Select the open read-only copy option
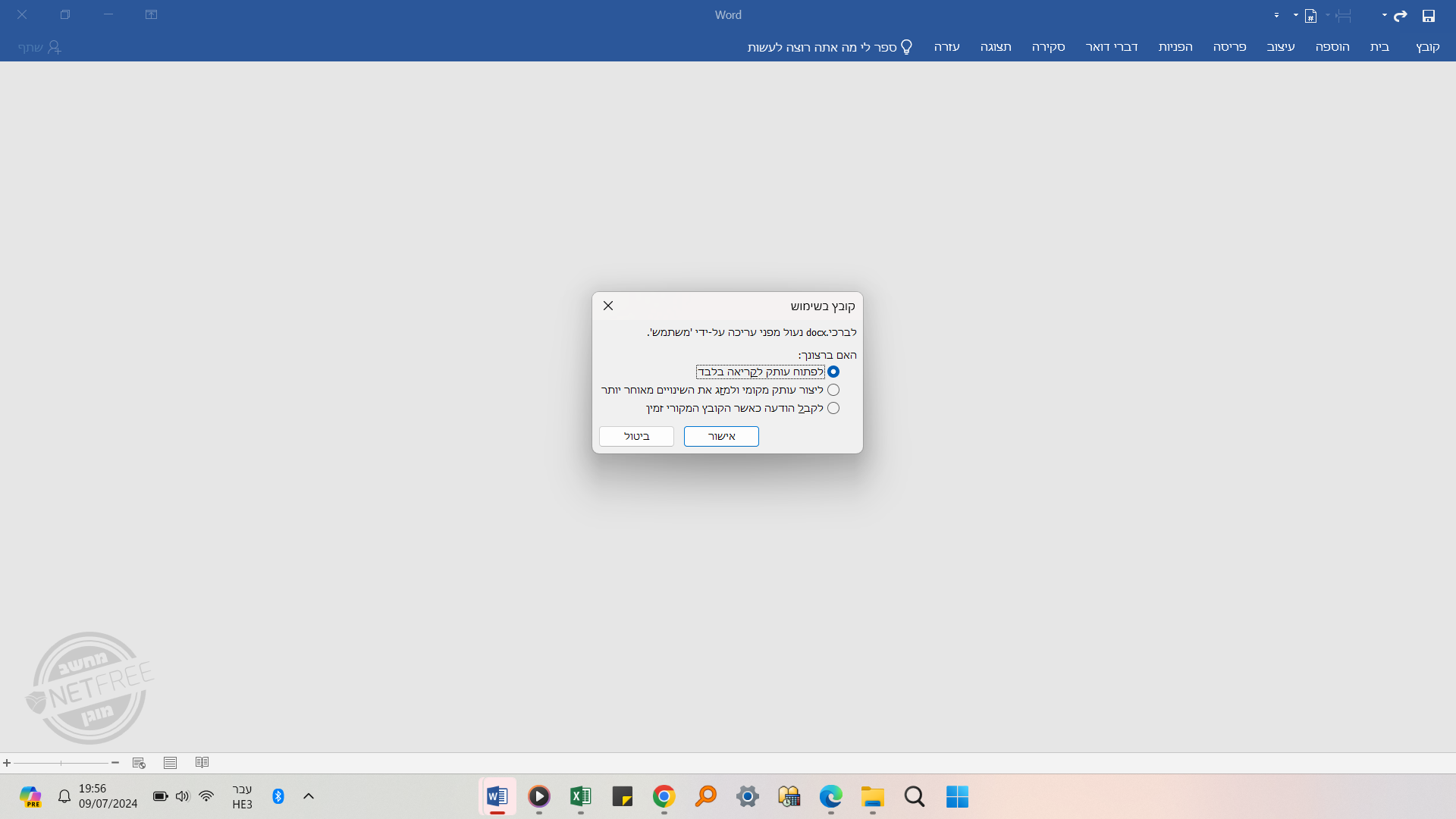 (x=833, y=372)
